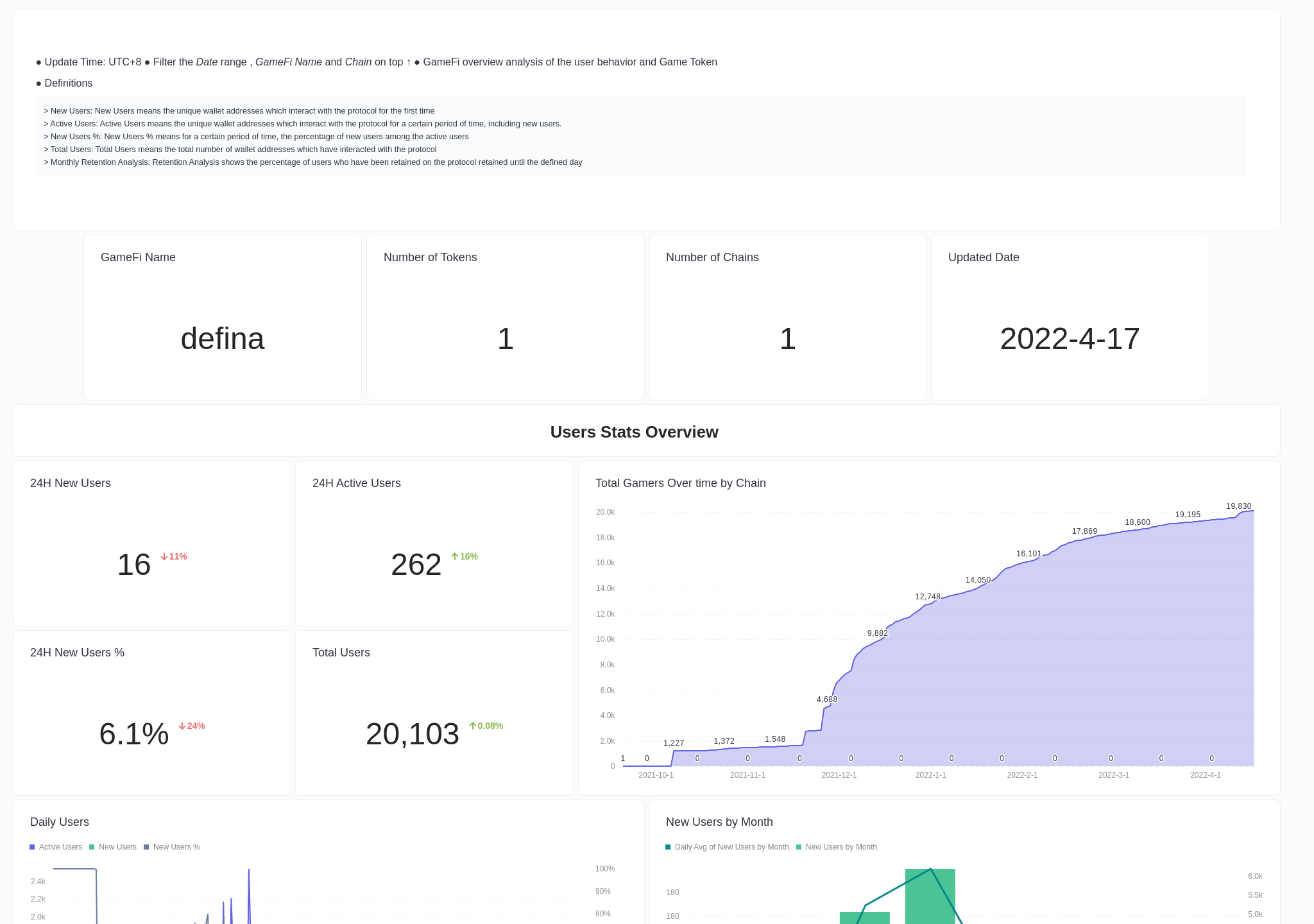Click the 24H Active Users value 262
Viewport: 1314px width, 924px height.
click(416, 565)
